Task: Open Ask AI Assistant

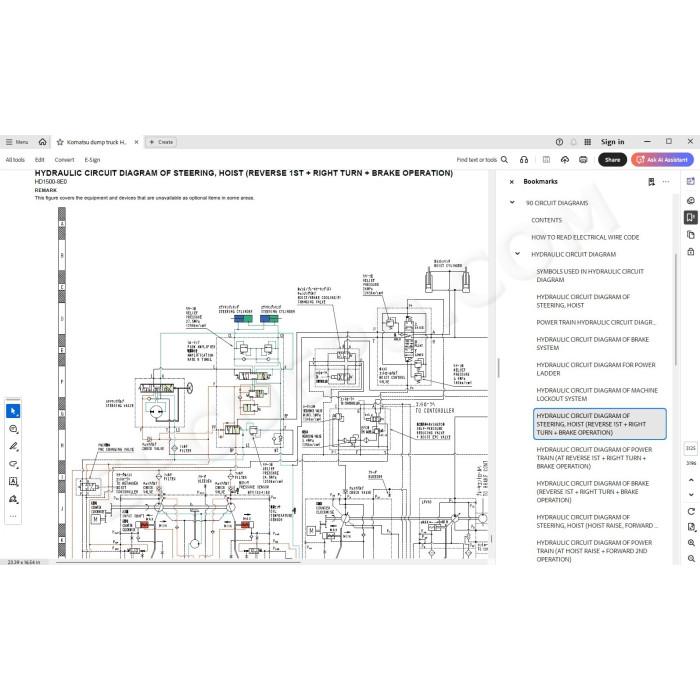Action: pos(662,159)
